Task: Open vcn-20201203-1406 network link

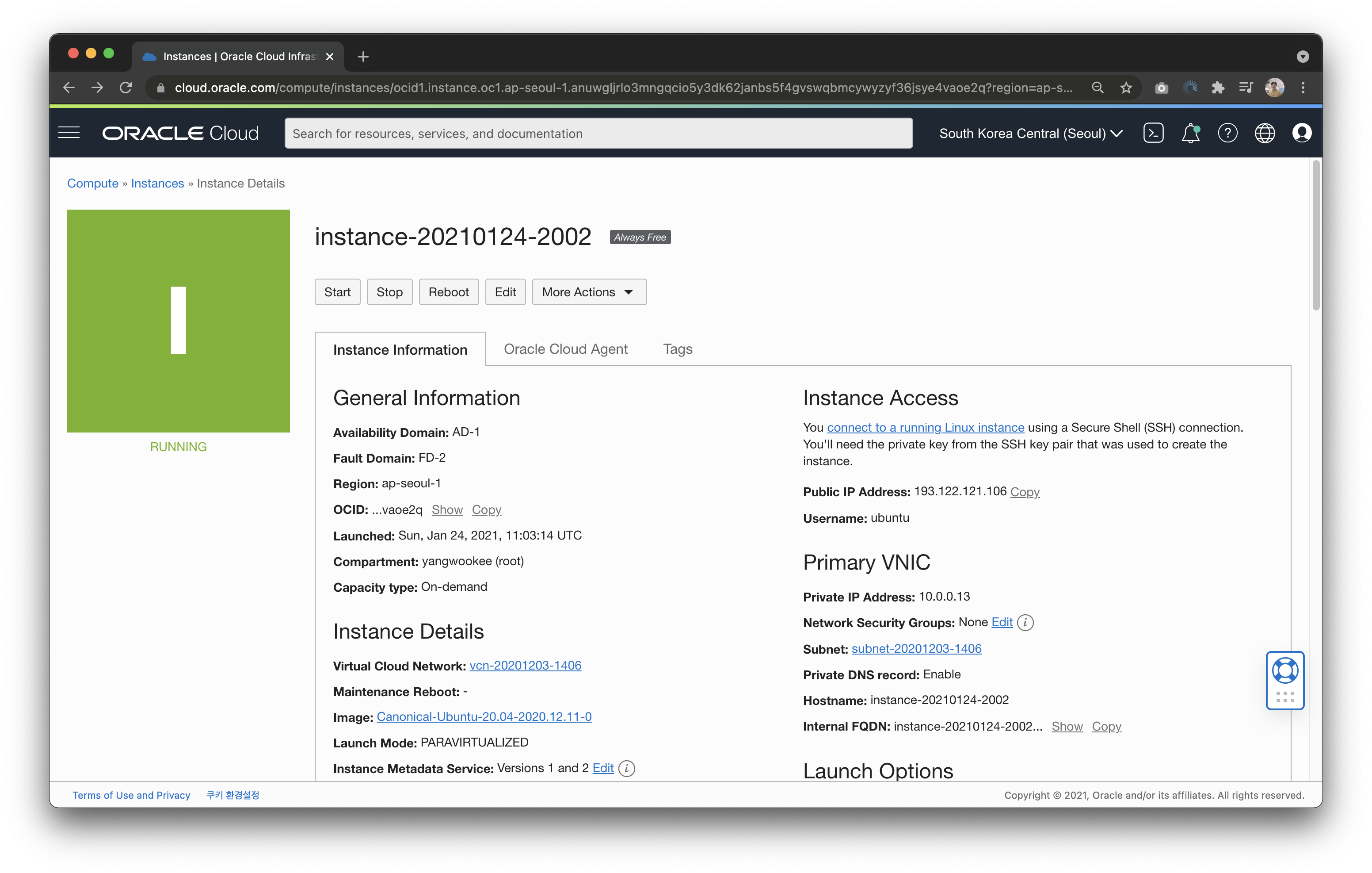Action: click(525, 665)
